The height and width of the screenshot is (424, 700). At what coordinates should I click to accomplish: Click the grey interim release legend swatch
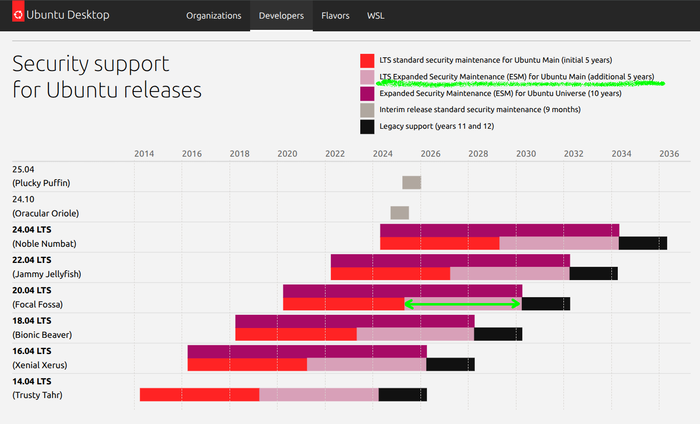367,110
